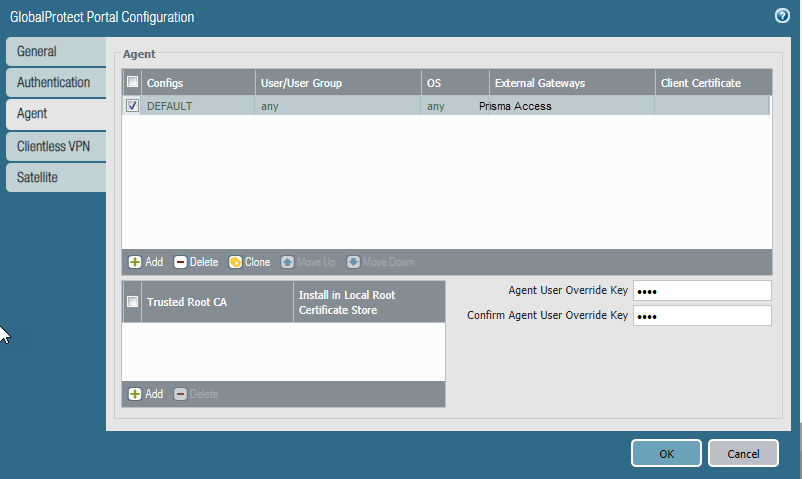
Task: Cancel the portal configuration dialog
Action: (742, 454)
